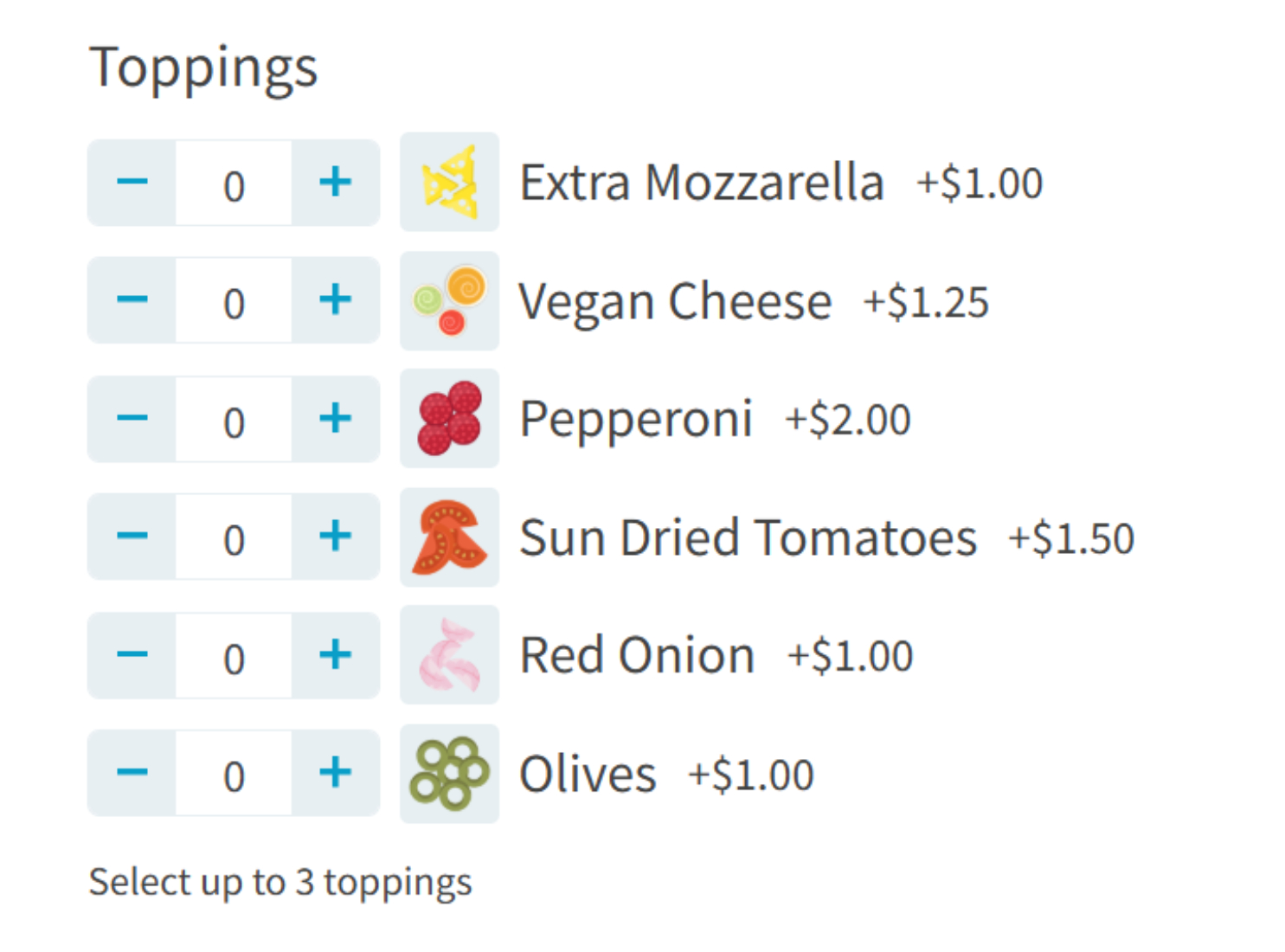
Task: Click the Olives quantity number box
Action: pyautogui.click(x=234, y=774)
